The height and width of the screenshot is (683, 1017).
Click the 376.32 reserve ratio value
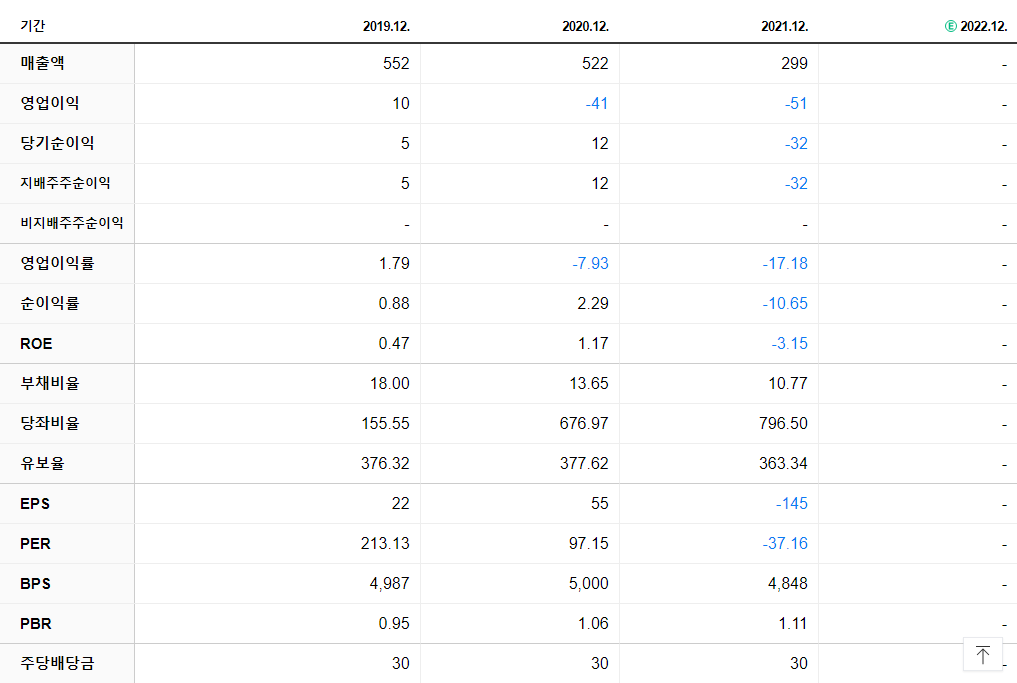(385, 464)
